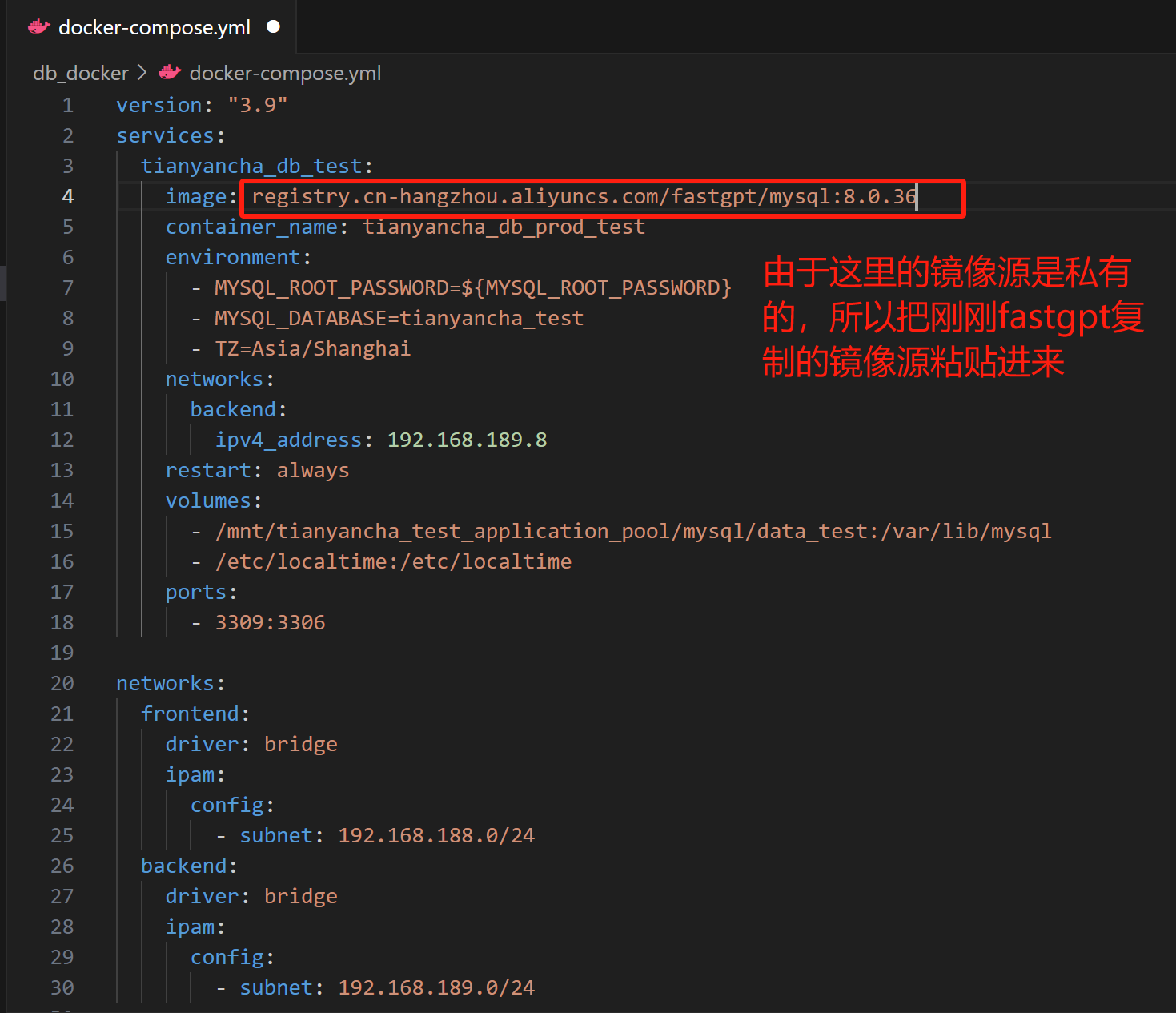Click the ipam key on line 28
The width and height of the screenshot is (1176, 1013).
pos(190,927)
